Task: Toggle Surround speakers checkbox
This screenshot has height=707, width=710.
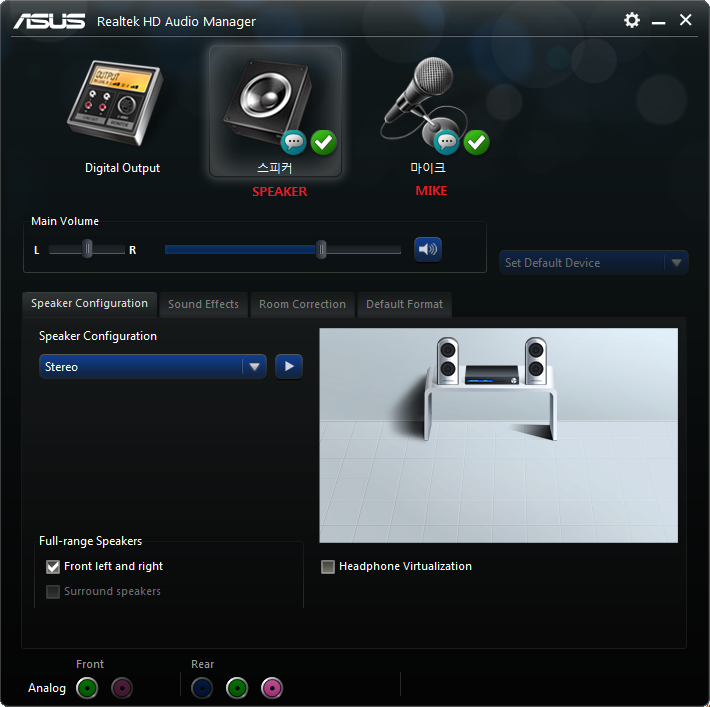Action: [53, 592]
